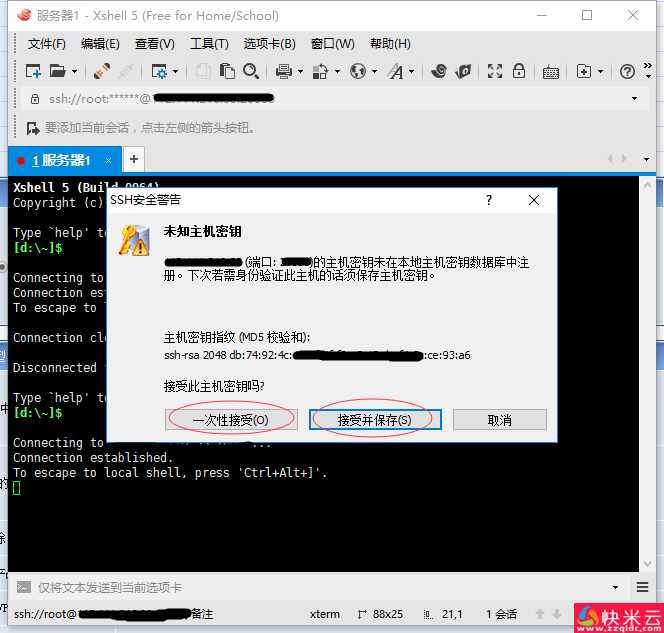Click the Help question mark toolbar icon
Screen dimensions: 664x633
coord(627,71)
